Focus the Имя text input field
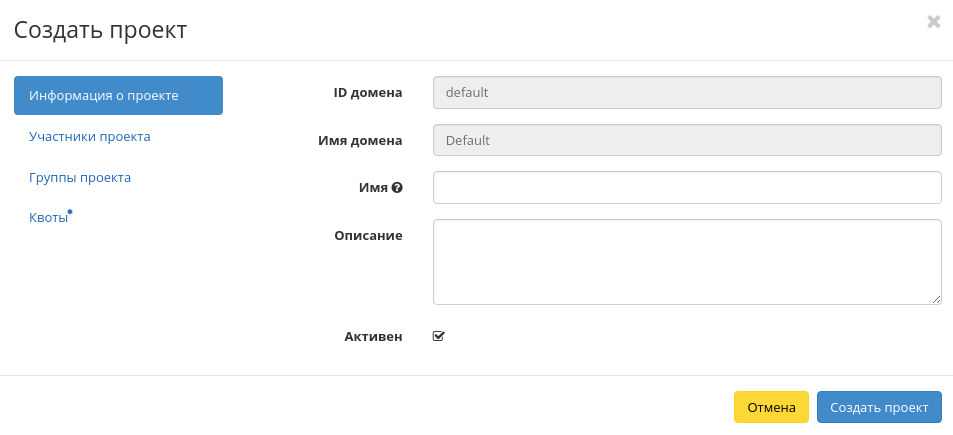 (687, 187)
